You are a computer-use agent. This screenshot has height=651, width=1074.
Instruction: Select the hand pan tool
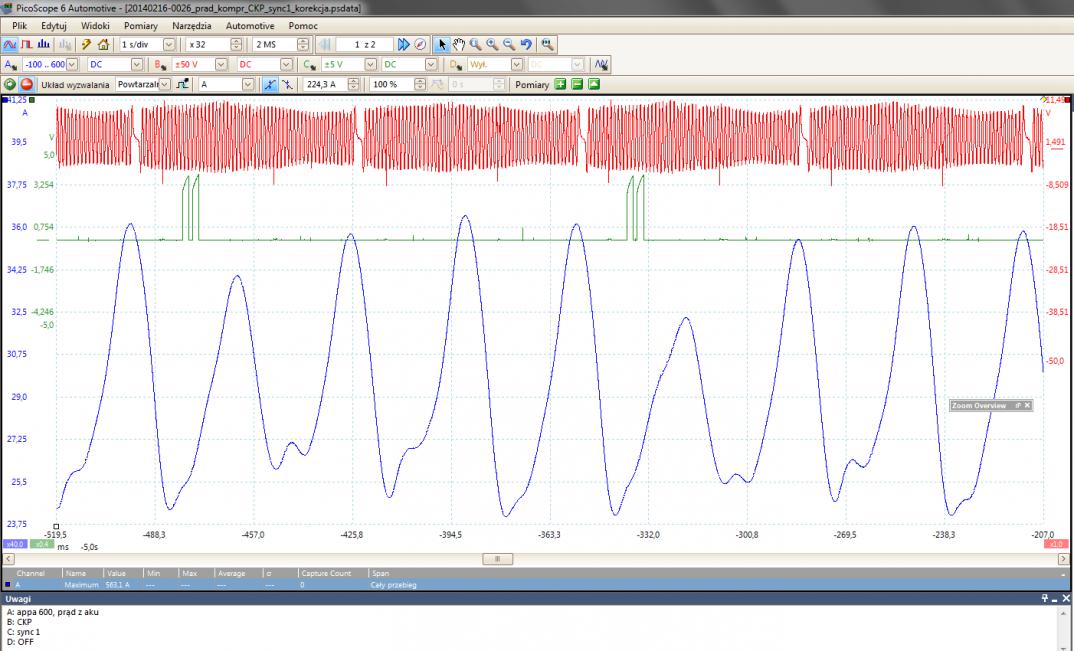[x=459, y=44]
